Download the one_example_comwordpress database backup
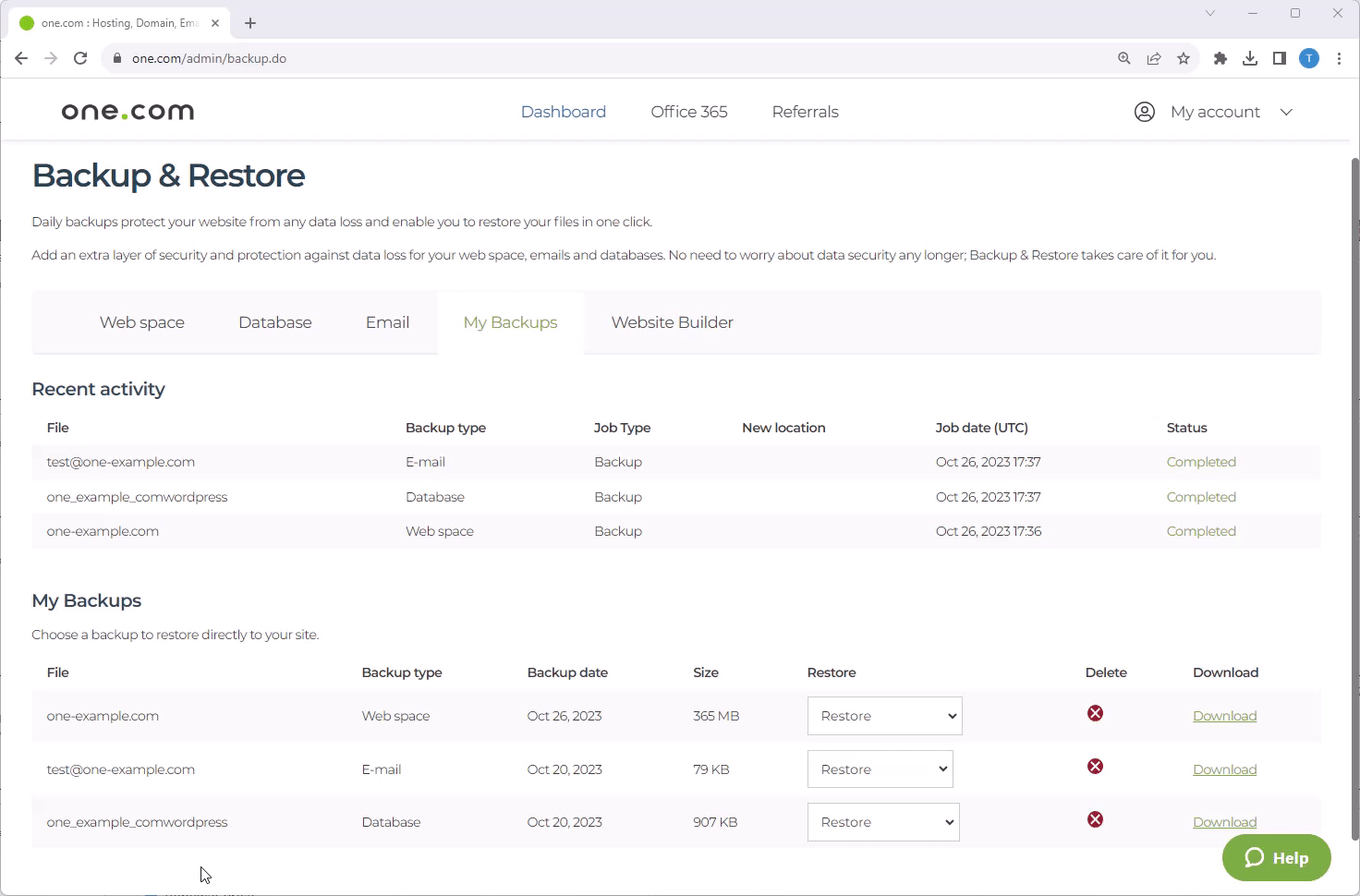1360x896 pixels. pyautogui.click(x=1224, y=821)
